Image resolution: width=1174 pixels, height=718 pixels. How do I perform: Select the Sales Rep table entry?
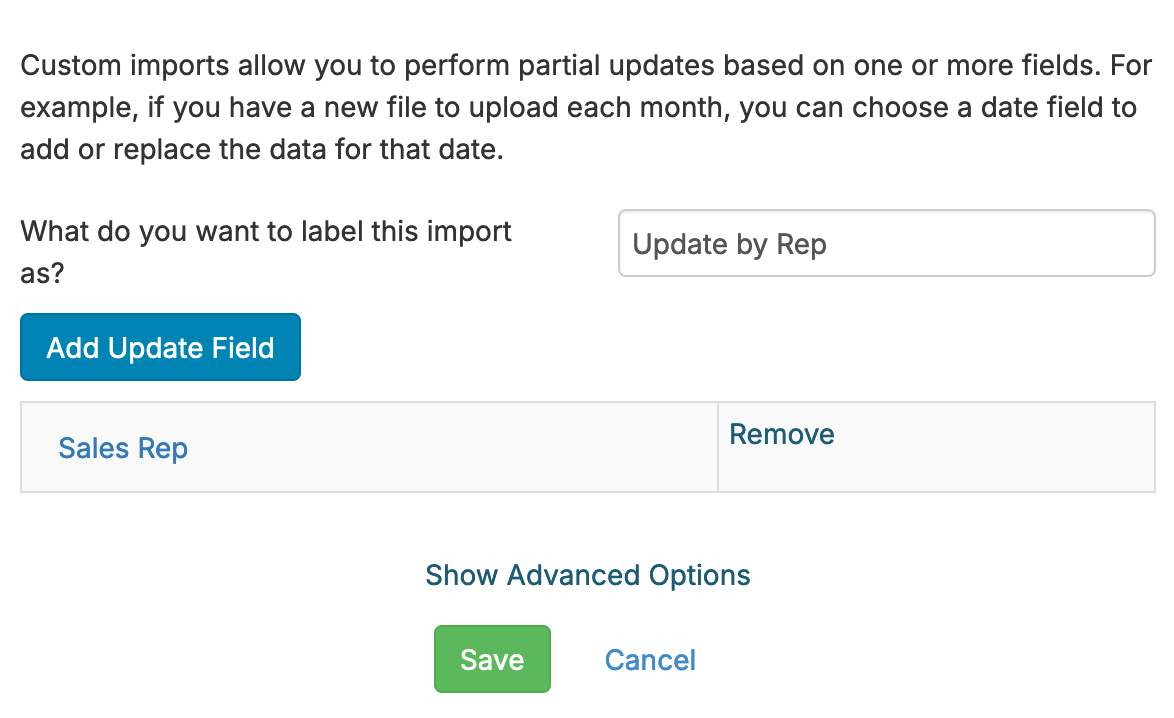[123, 448]
